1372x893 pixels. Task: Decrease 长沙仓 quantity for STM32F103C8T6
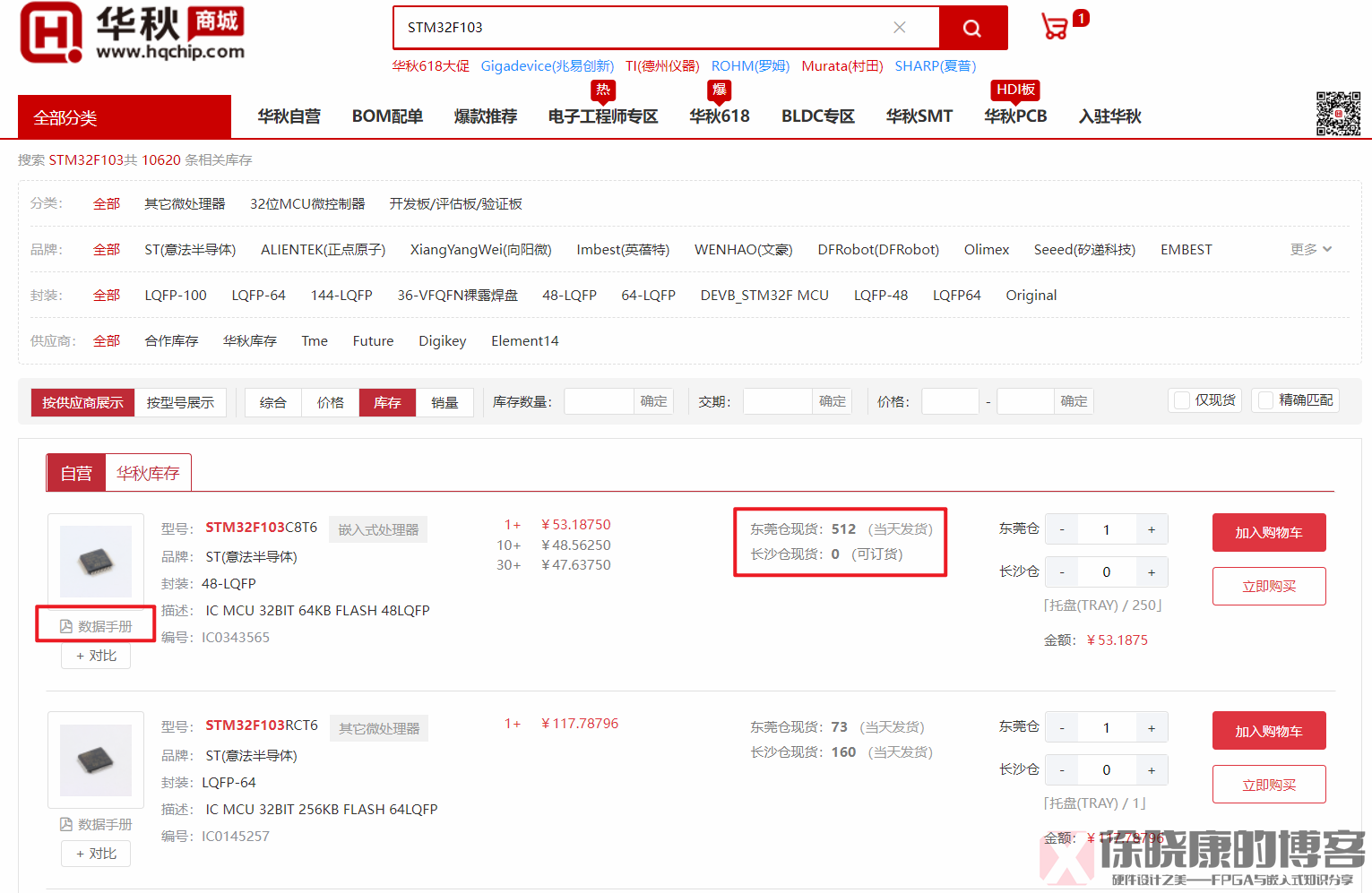1062,571
